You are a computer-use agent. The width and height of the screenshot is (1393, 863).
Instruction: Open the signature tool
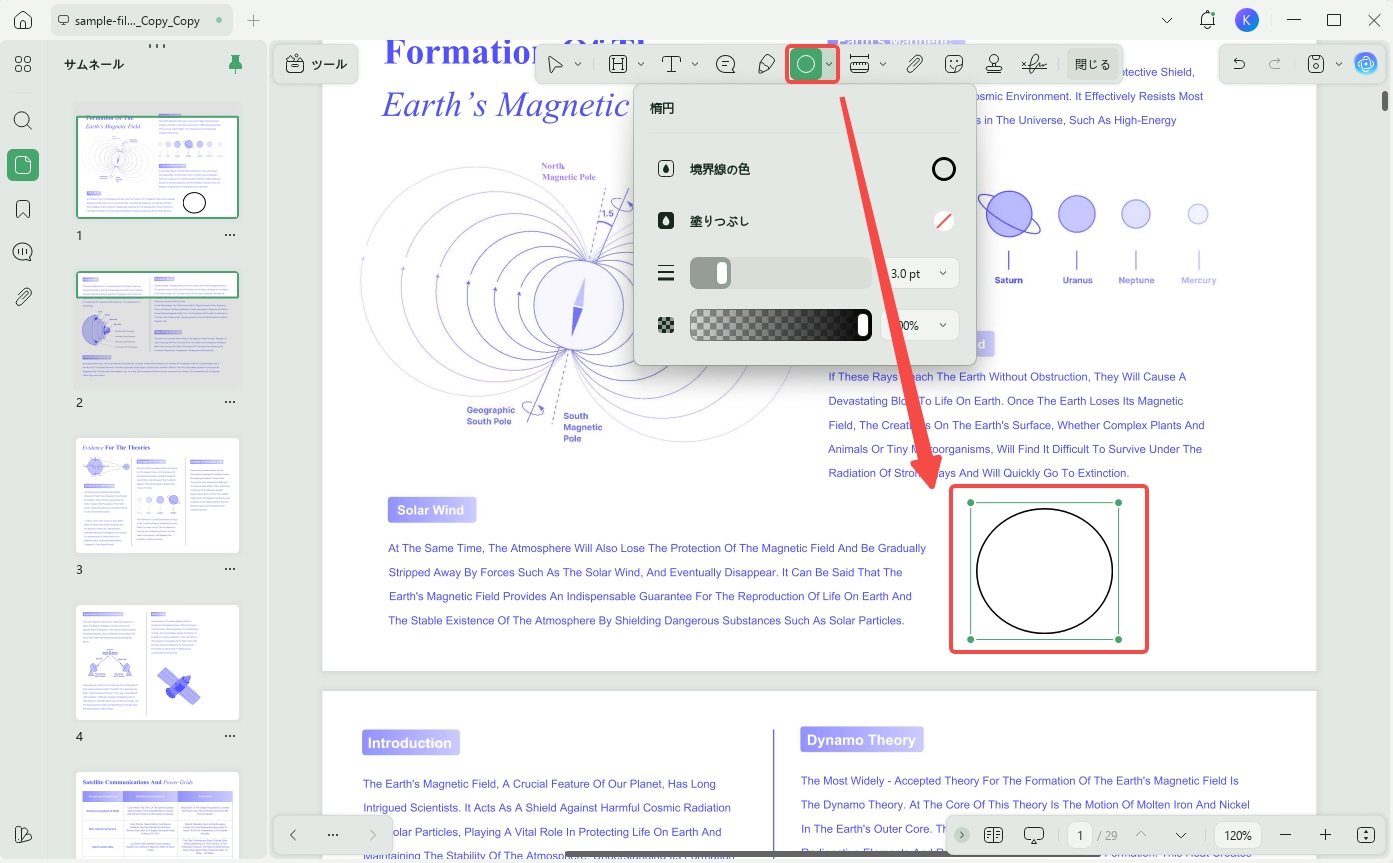pyautogui.click(x=1034, y=64)
